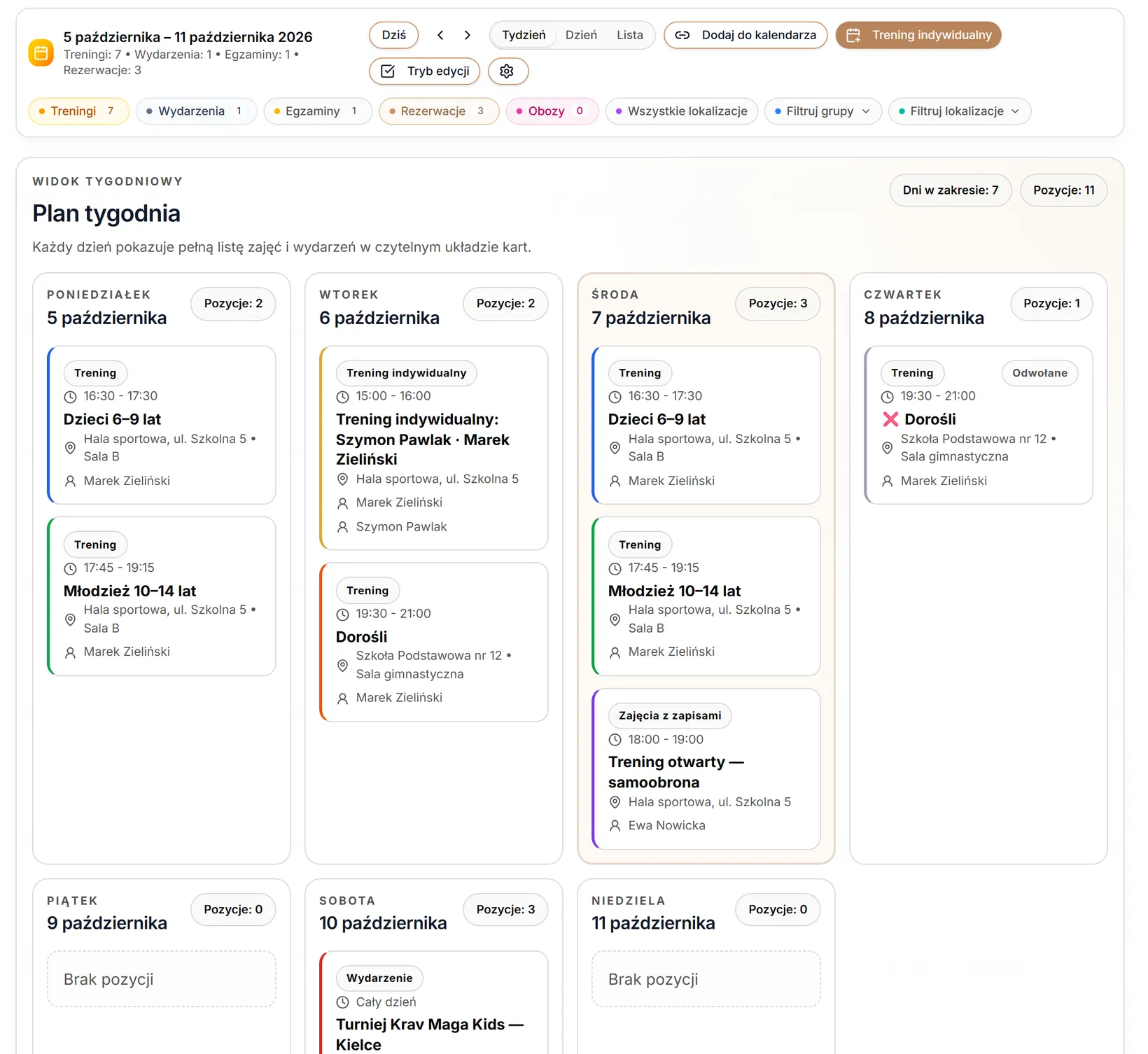
Task: Click the Dni w zakresie: 7 badge
Action: [x=951, y=190]
